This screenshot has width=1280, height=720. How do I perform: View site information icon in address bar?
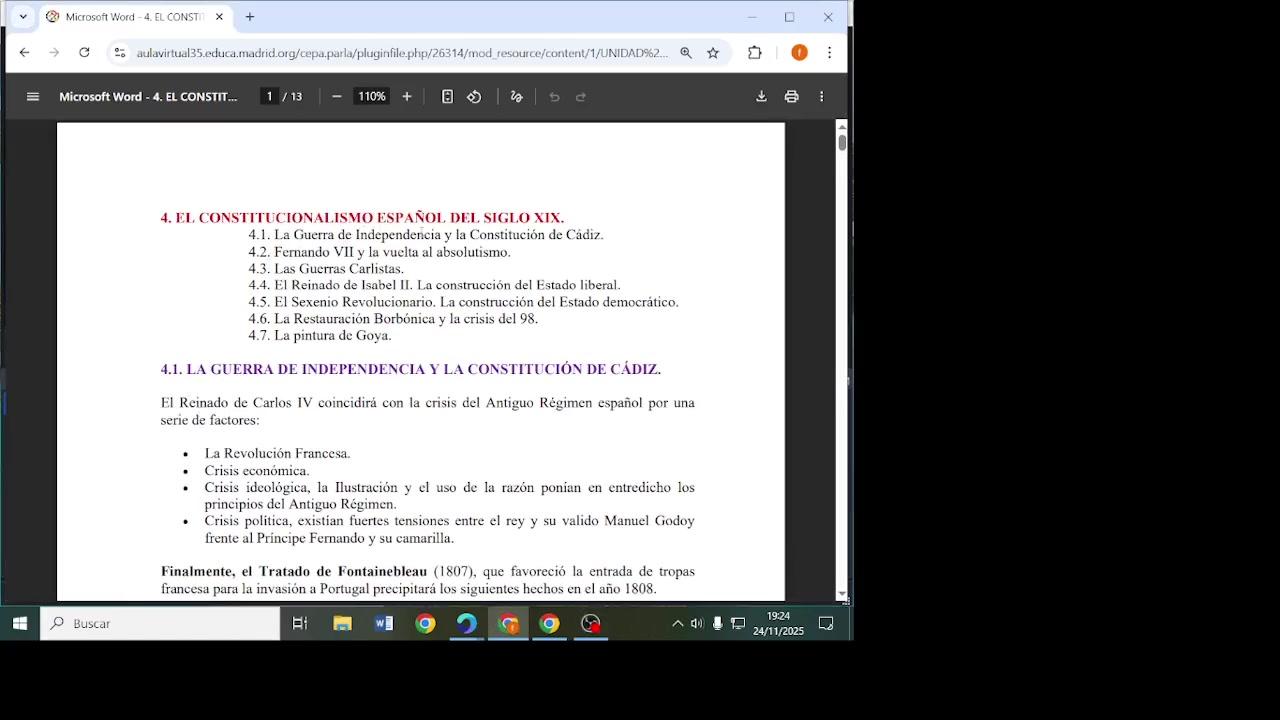click(x=120, y=53)
